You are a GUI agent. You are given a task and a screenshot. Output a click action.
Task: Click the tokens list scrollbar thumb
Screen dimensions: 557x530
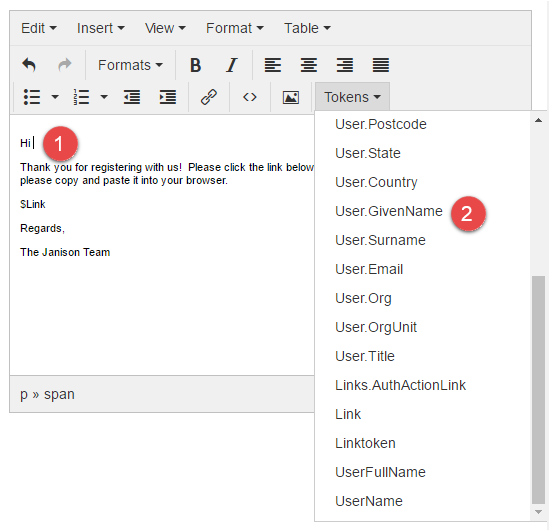tap(538, 390)
